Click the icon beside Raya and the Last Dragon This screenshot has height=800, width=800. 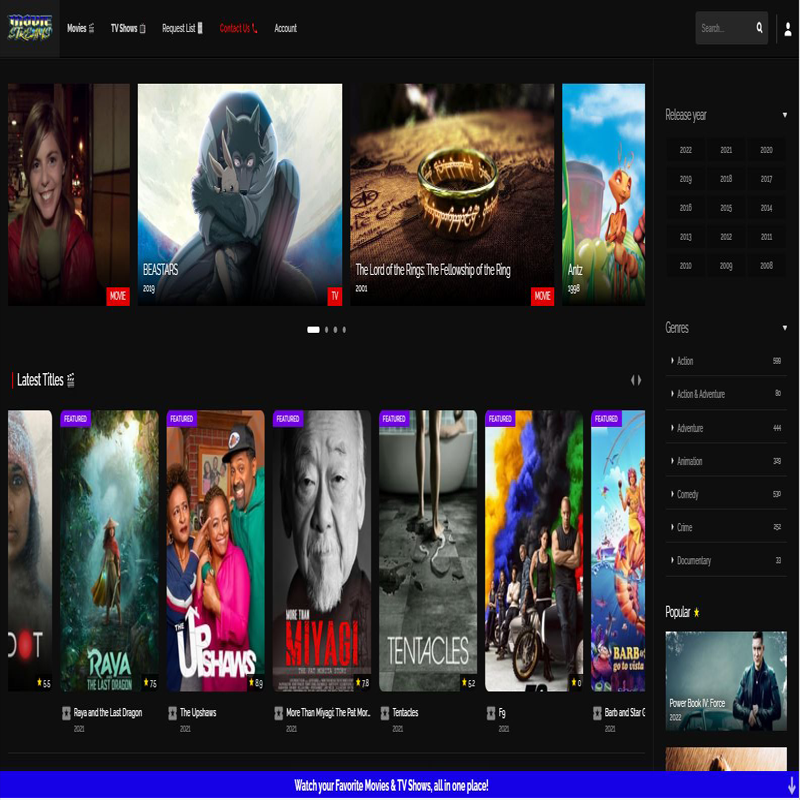[x=67, y=713]
